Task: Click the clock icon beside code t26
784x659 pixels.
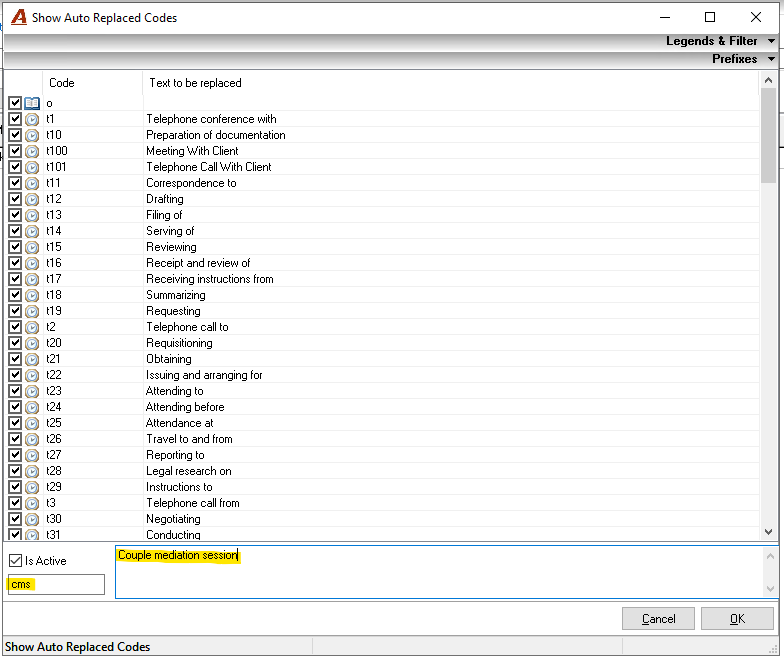Action: (32, 440)
